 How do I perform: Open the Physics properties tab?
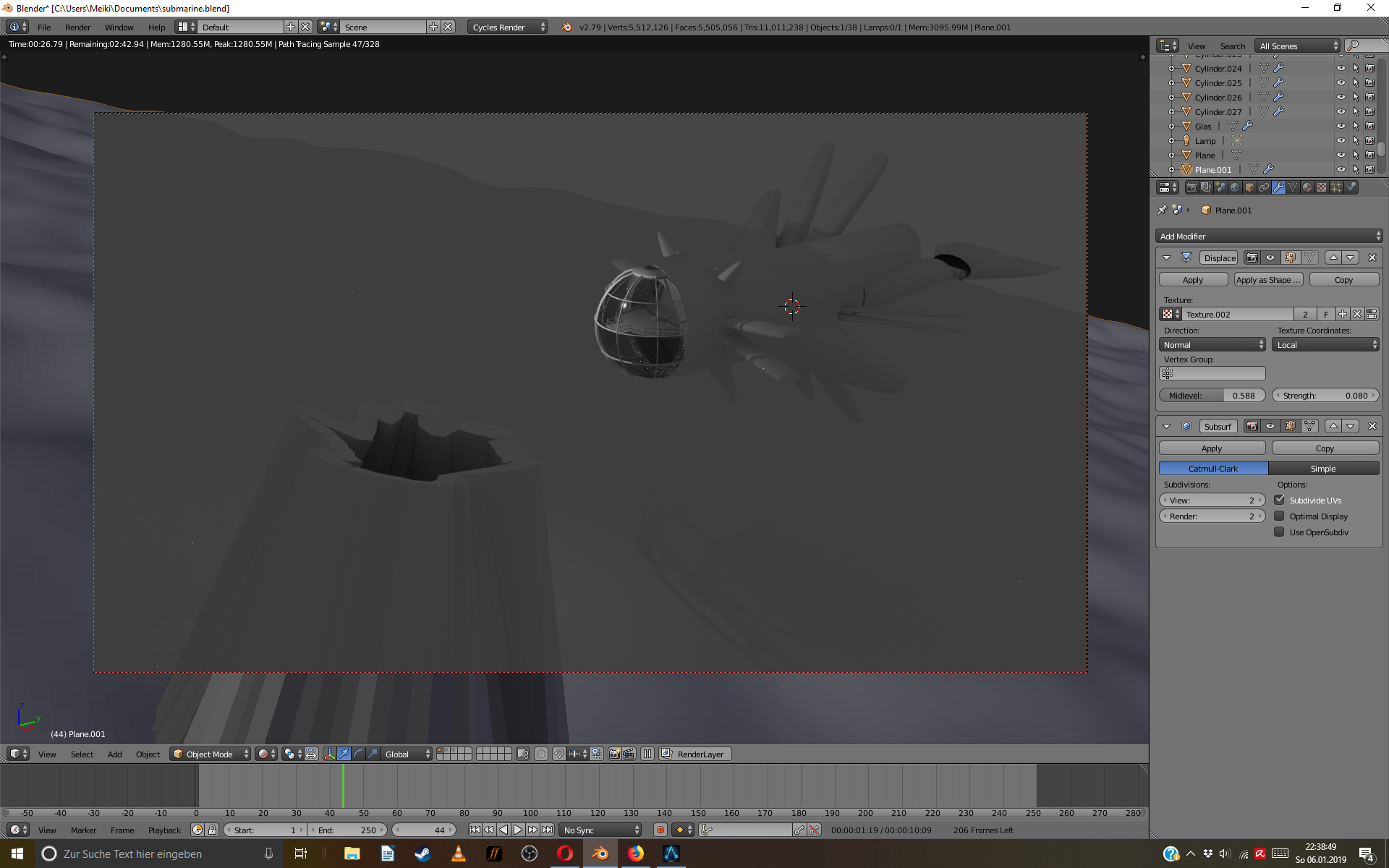tap(1351, 187)
